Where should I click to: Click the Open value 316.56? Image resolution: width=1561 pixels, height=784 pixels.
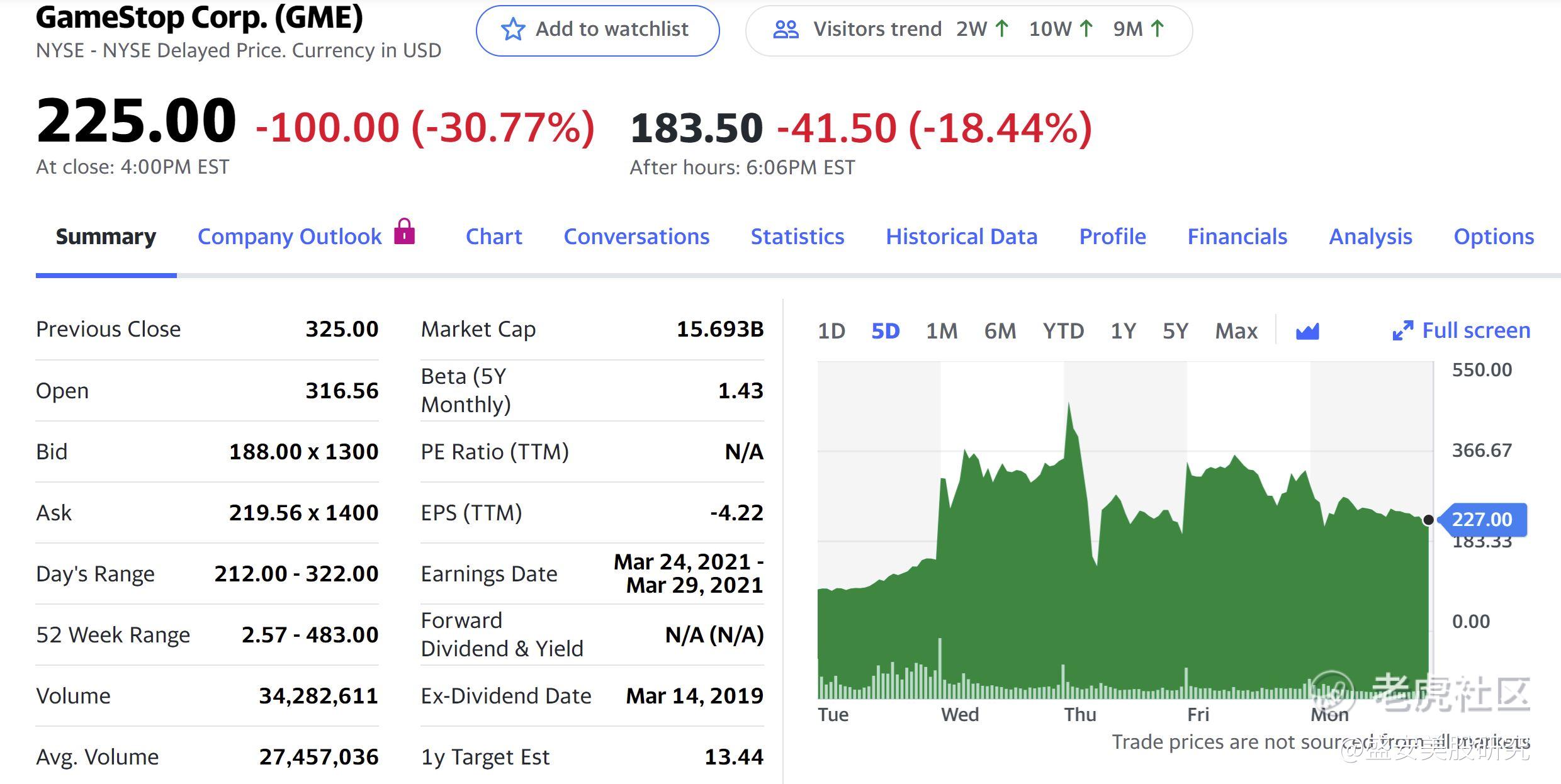pos(342,391)
